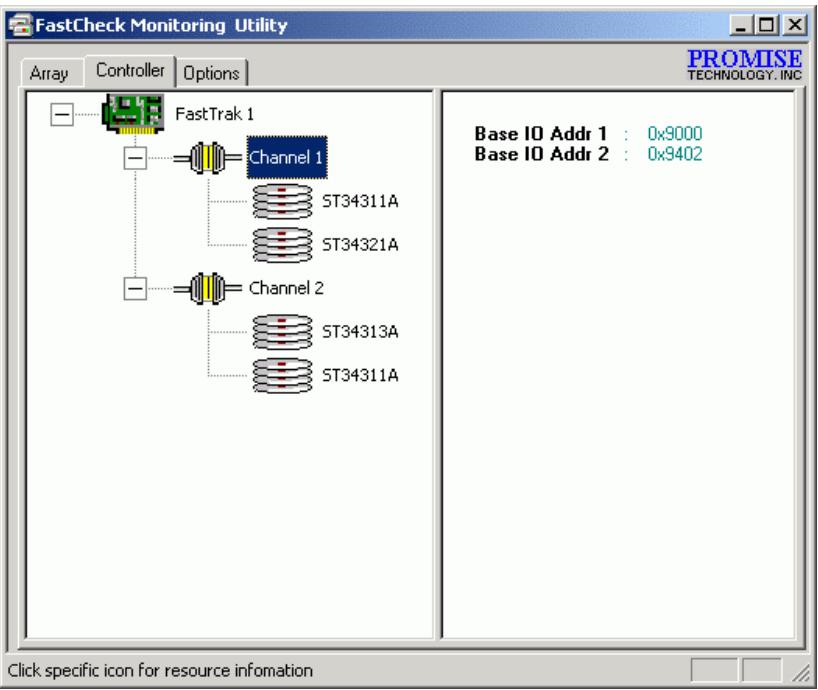
Task: Open the Options tab
Action: pyautogui.click(x=211, y=73)
